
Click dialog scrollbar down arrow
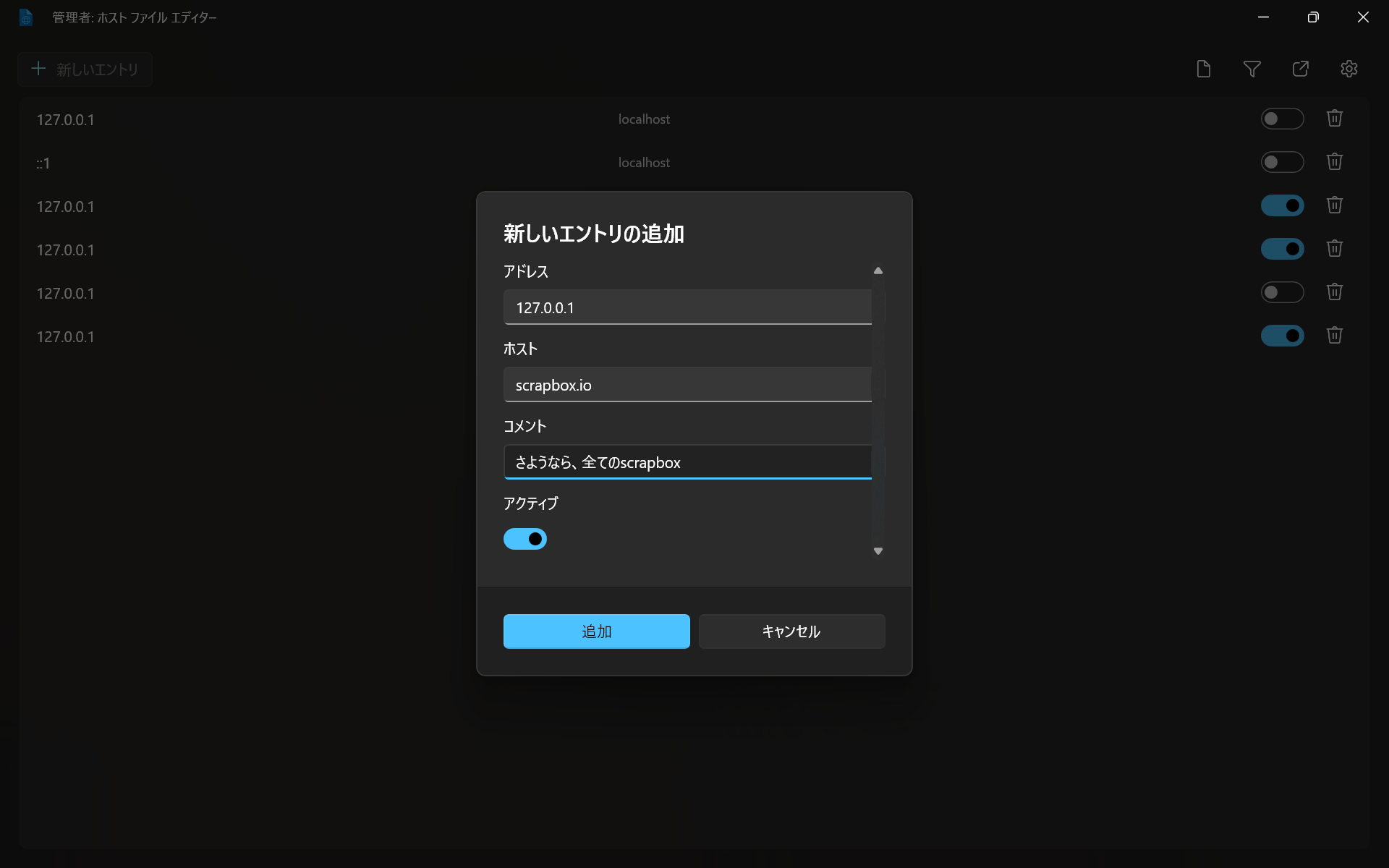pyautogui.click(x=878, y=551)
